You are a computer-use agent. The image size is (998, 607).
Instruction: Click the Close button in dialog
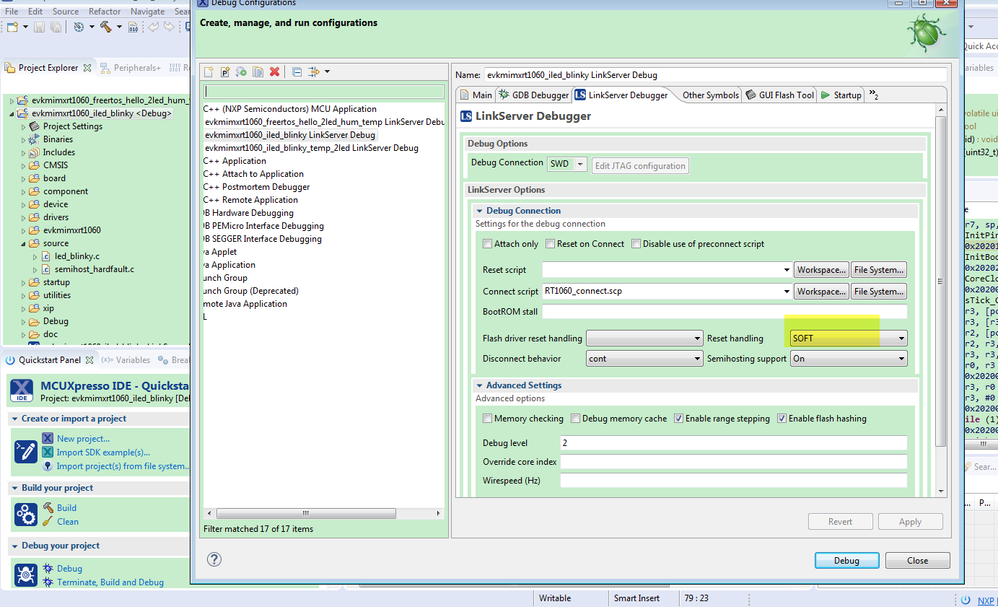917,561
